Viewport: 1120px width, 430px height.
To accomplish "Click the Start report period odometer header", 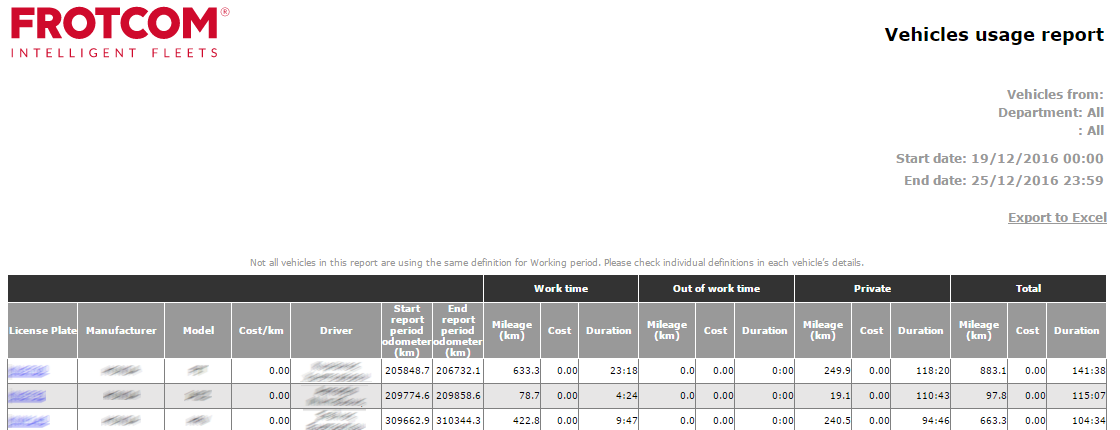I will [x=407, y=330].
